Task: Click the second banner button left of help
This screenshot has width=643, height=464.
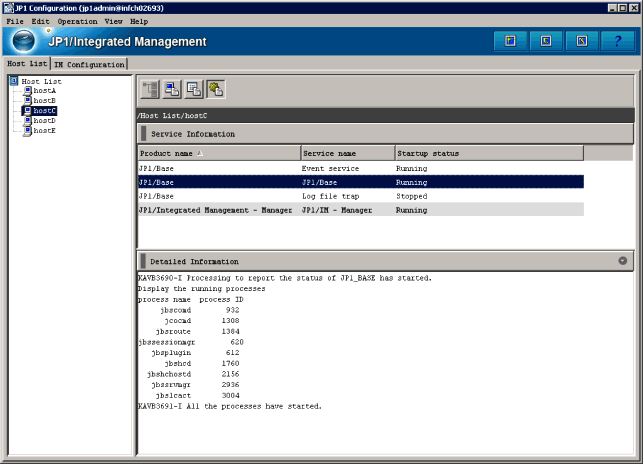Action: [x=546, y=41]
